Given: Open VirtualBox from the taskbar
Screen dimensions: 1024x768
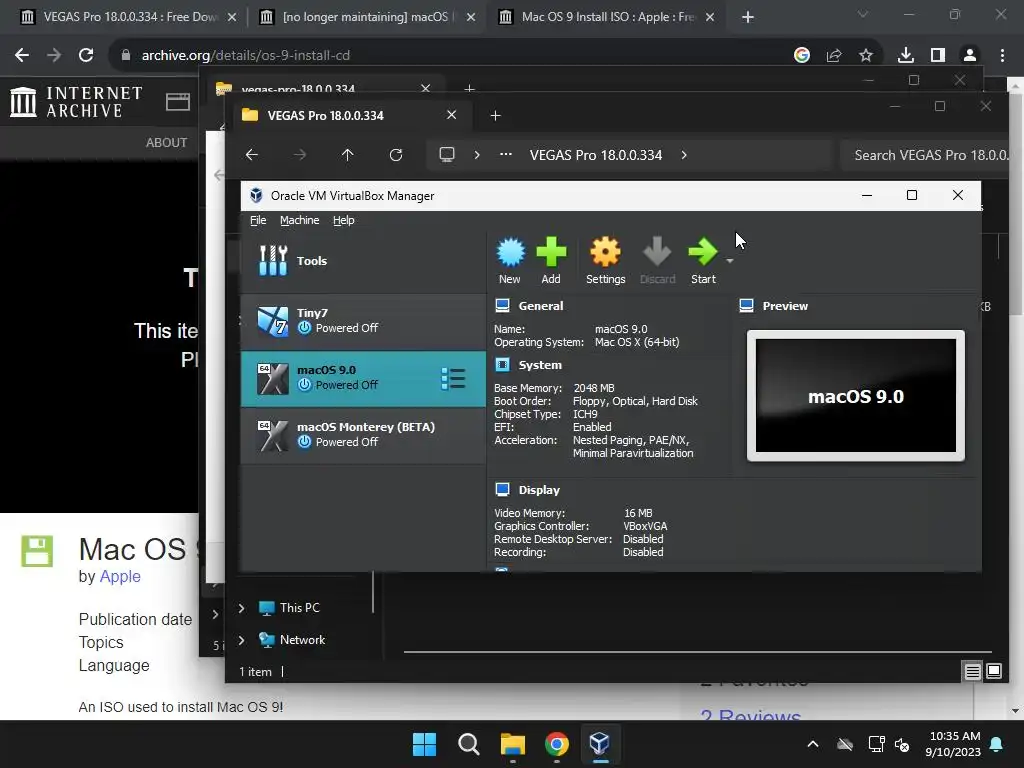Looking at the screenshot, I should [600, 744].
